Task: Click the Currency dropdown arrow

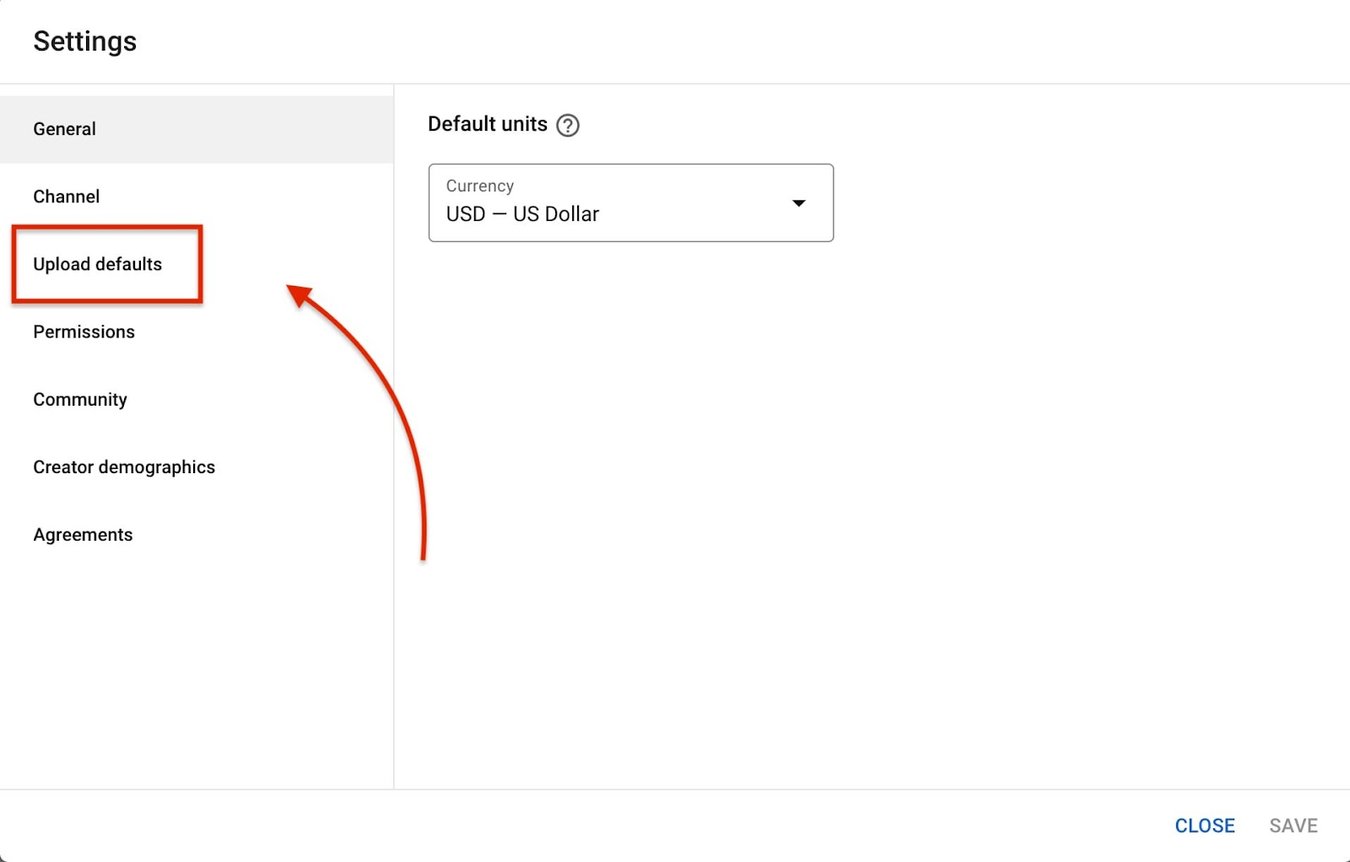Action: click(x=799, y=203)
